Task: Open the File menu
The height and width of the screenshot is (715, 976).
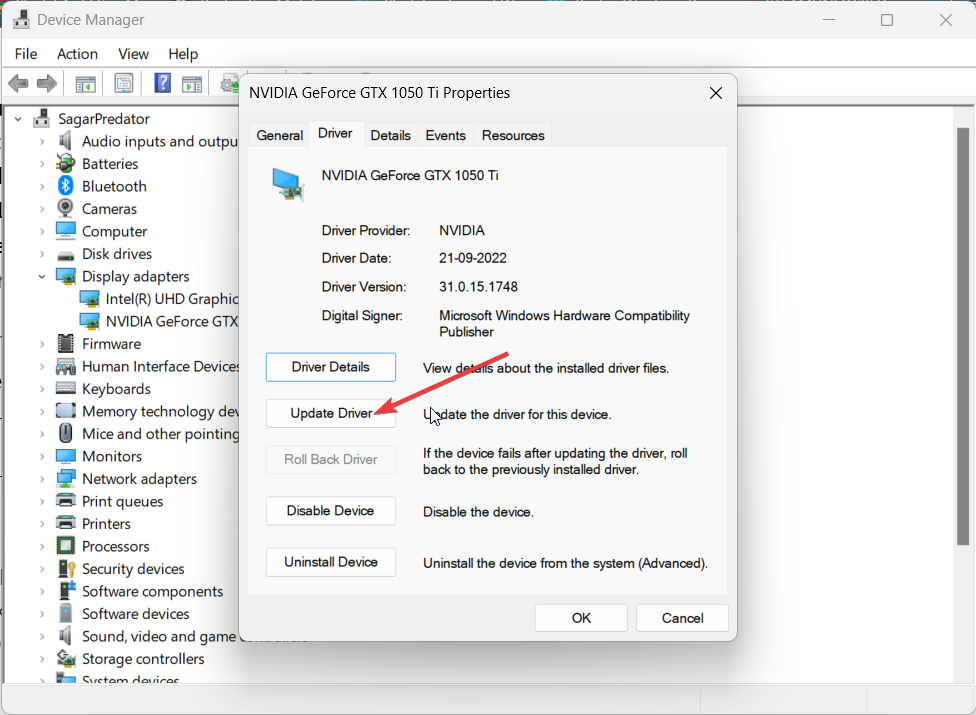Action: [x=26, y=54]
